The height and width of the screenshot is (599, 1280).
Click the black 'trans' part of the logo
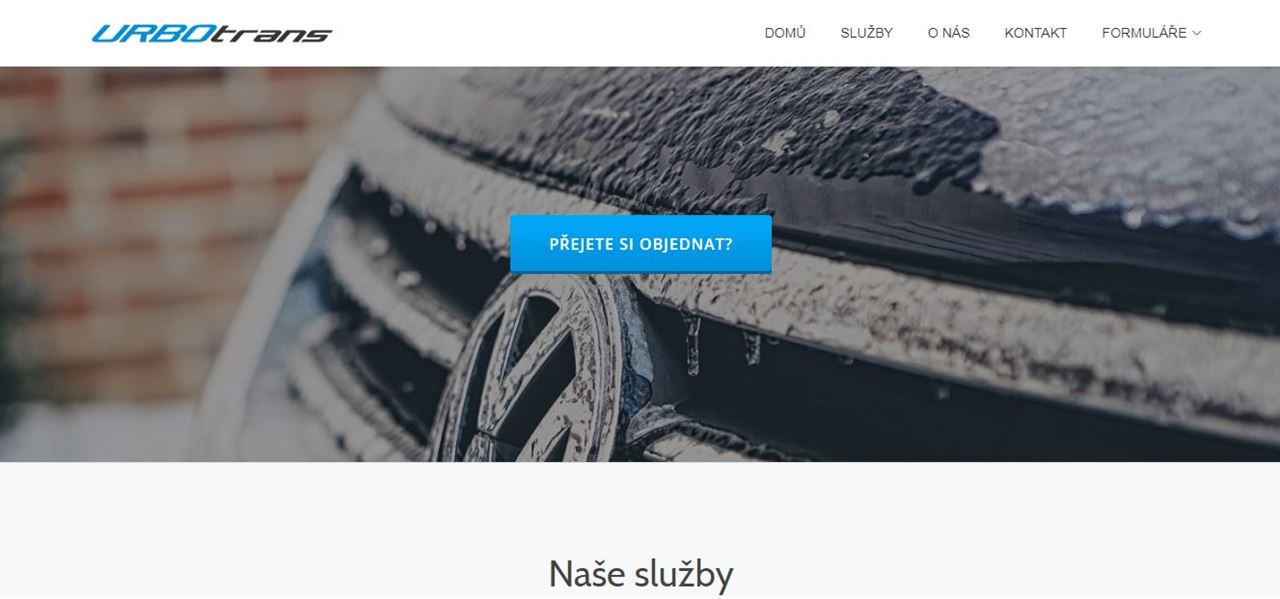(272, 34)
